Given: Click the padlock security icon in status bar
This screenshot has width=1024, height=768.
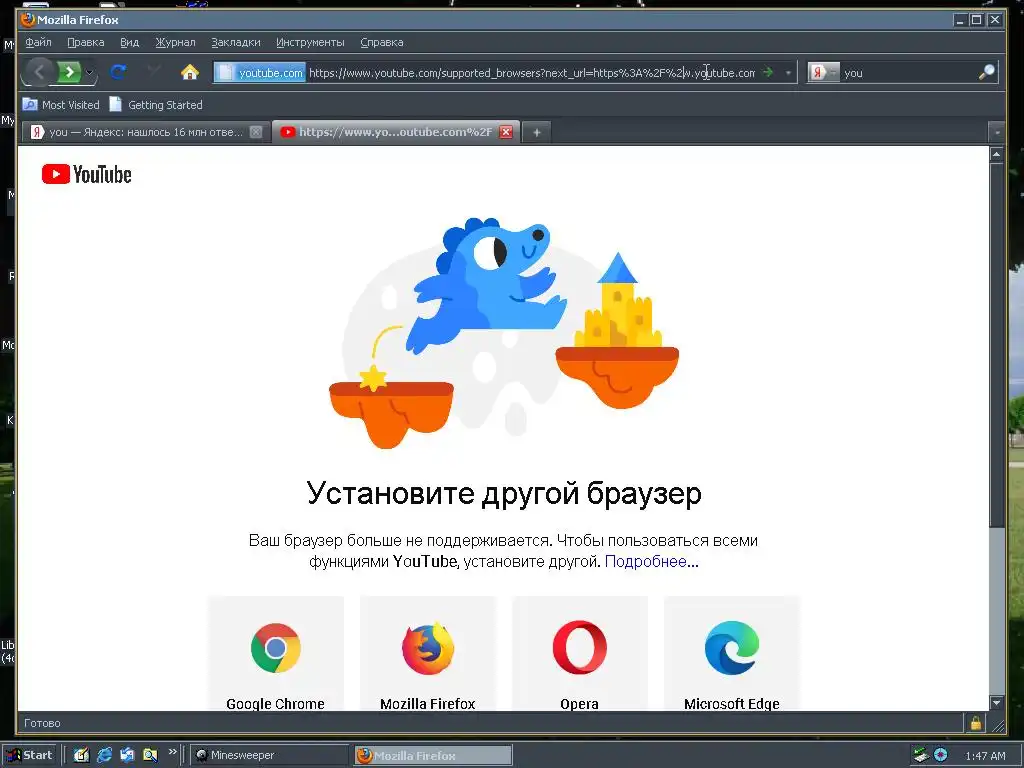Looking at the screenshot, I should point(976,723).
